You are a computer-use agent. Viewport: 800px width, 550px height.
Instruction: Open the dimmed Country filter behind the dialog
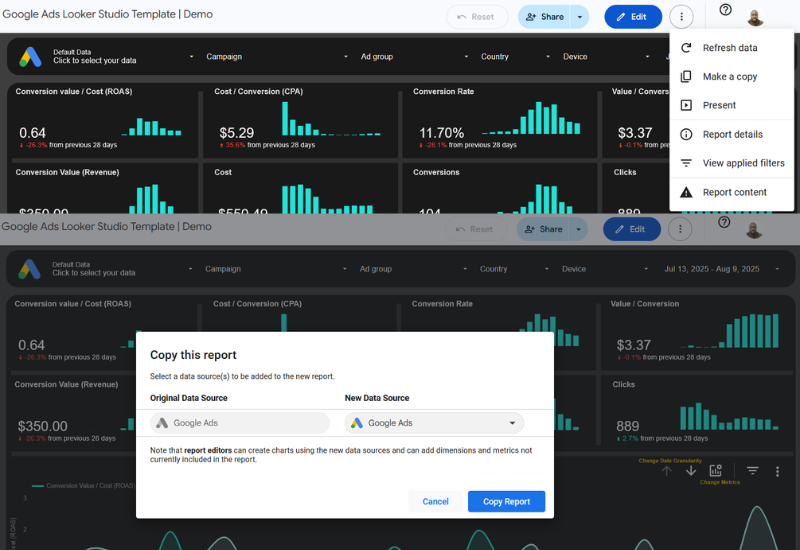(x=514, y=269)
